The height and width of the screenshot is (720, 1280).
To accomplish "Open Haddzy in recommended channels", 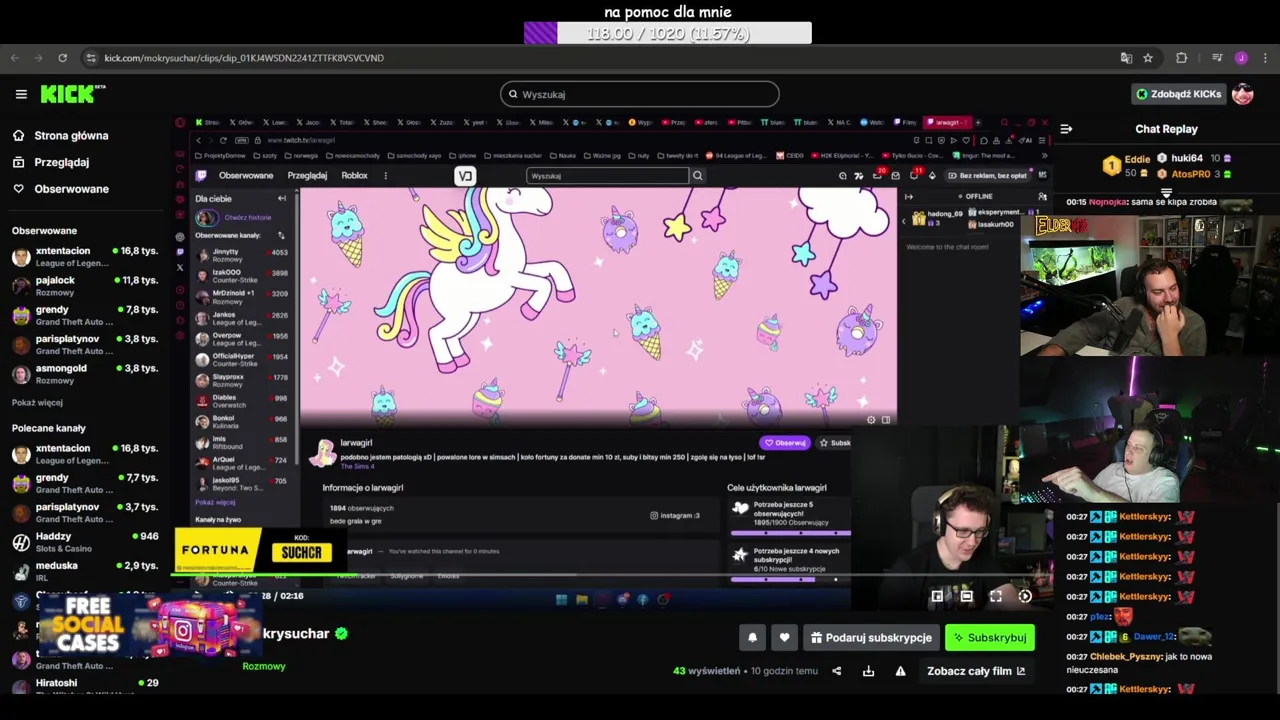I will pyautogui.click(x=85, y=542).
